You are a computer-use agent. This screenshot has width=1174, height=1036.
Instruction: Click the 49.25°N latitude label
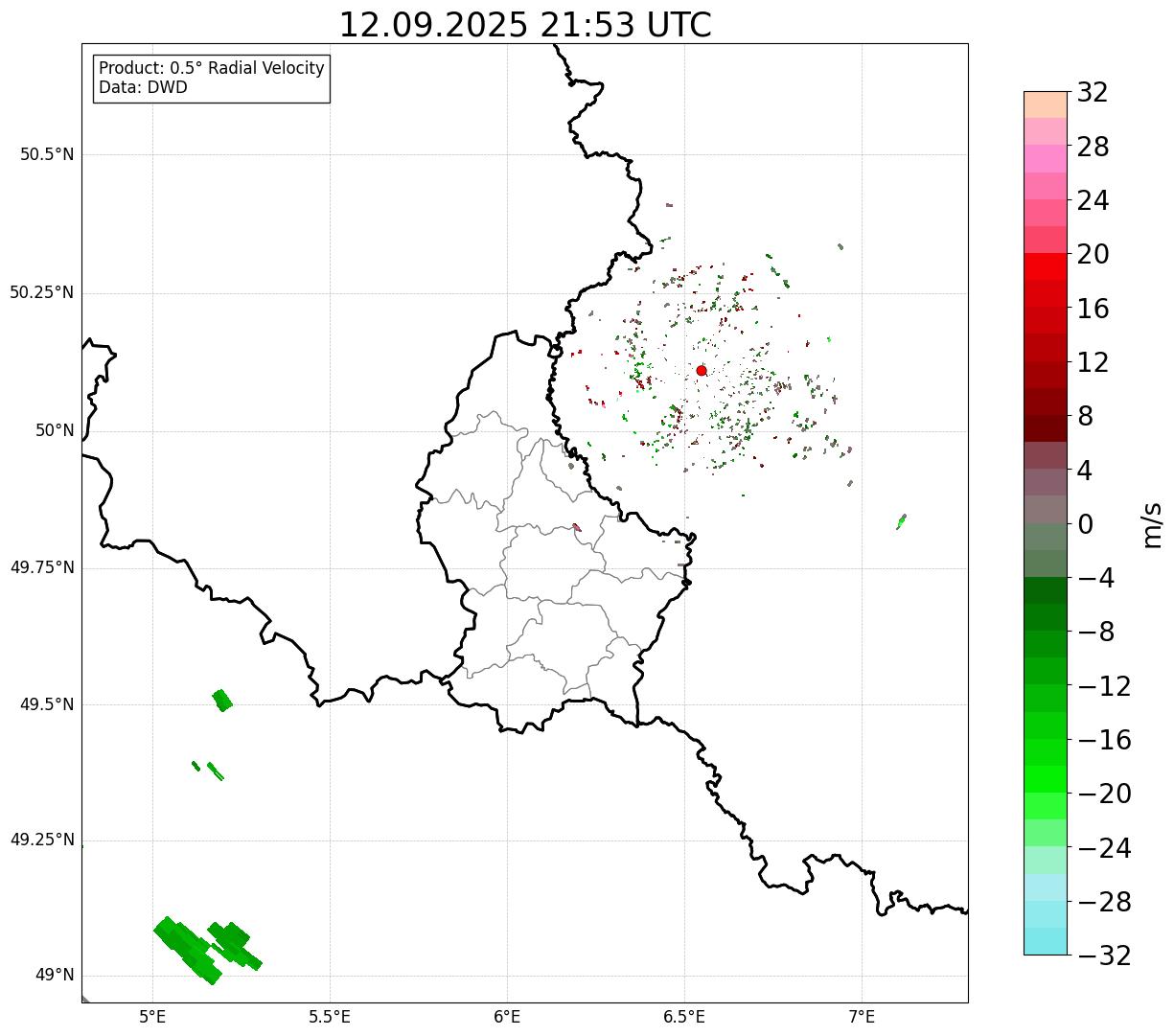[42, 840]
